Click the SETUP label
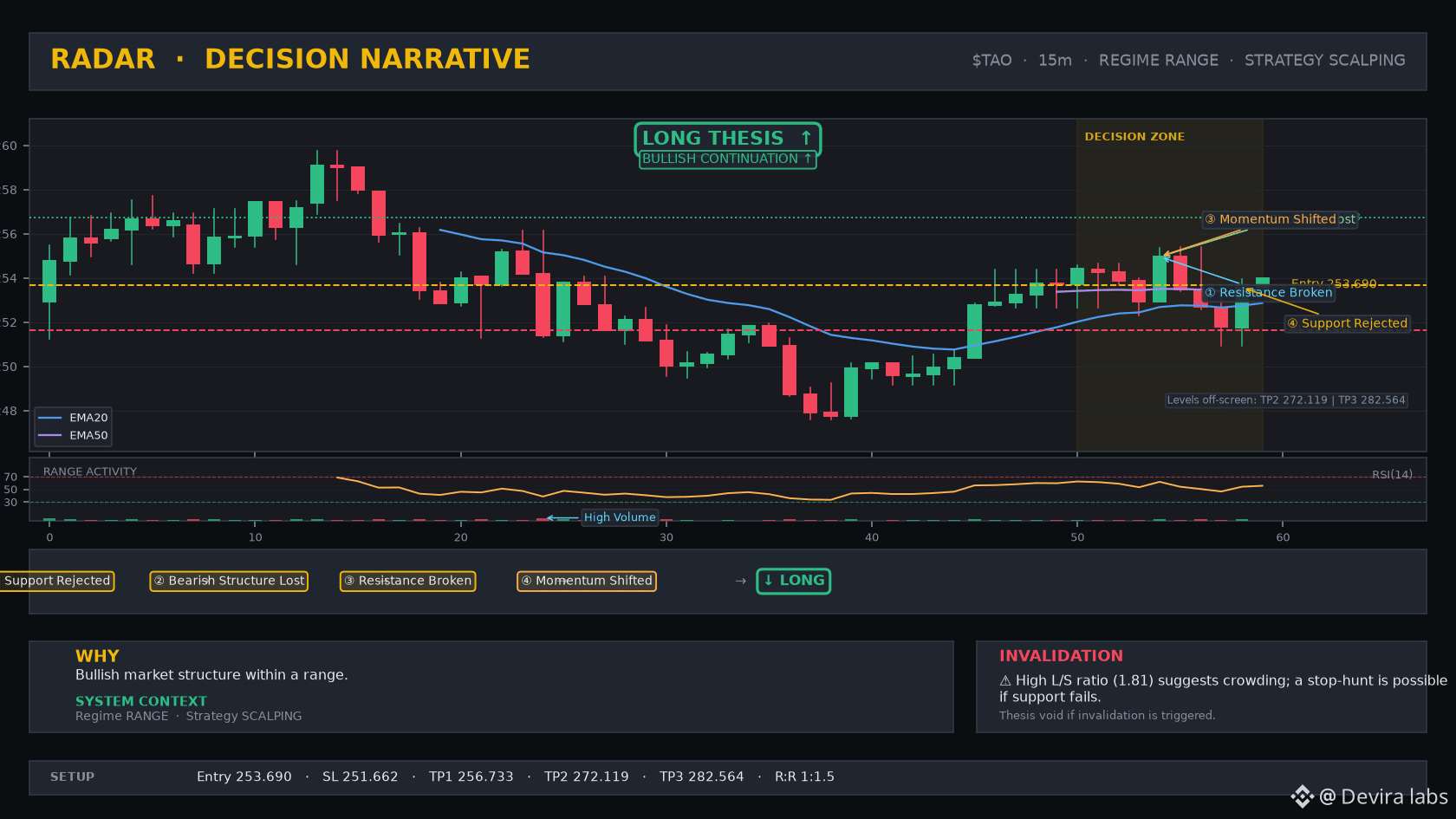The image size is (1456, 819). 72,777
